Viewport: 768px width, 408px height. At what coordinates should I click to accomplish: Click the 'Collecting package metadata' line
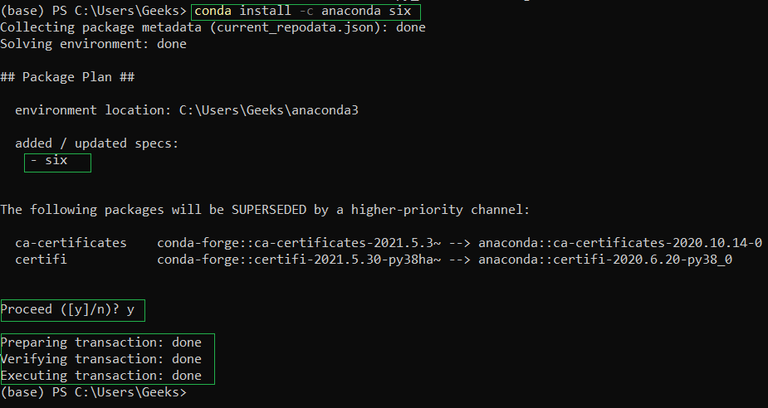[x=212, y=27]
